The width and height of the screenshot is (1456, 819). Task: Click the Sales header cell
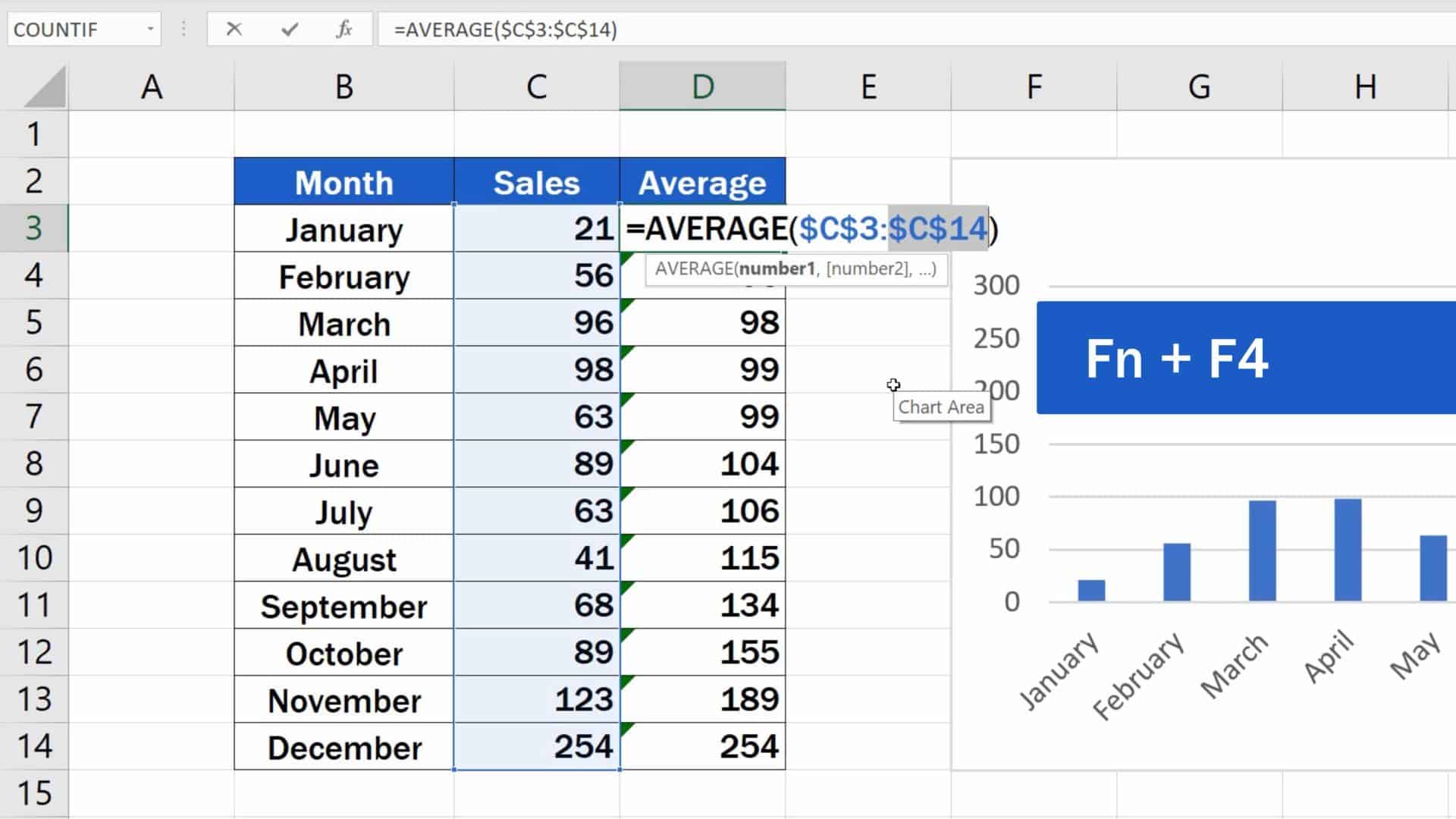pos(537,182)
